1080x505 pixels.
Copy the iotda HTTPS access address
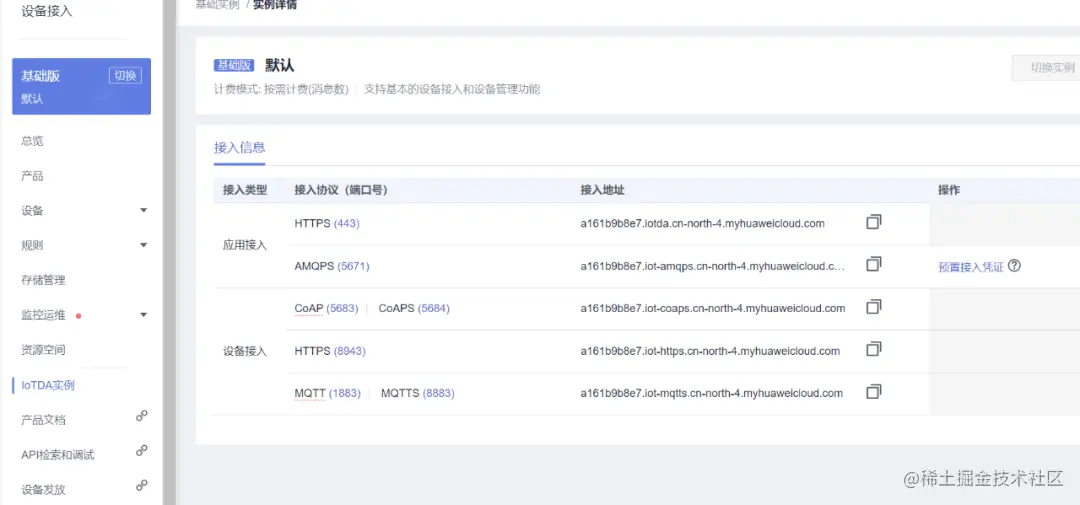pyautogui.click(x=873, y=222)
